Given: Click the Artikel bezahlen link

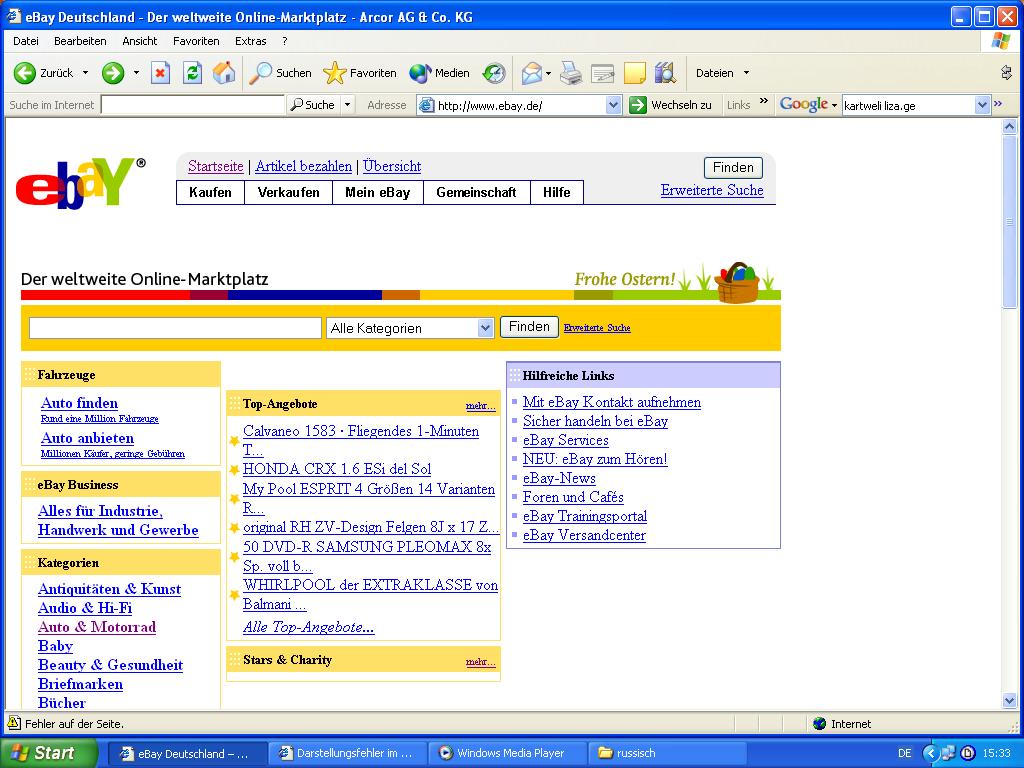Looking at the screenshot, I should 303,166.
